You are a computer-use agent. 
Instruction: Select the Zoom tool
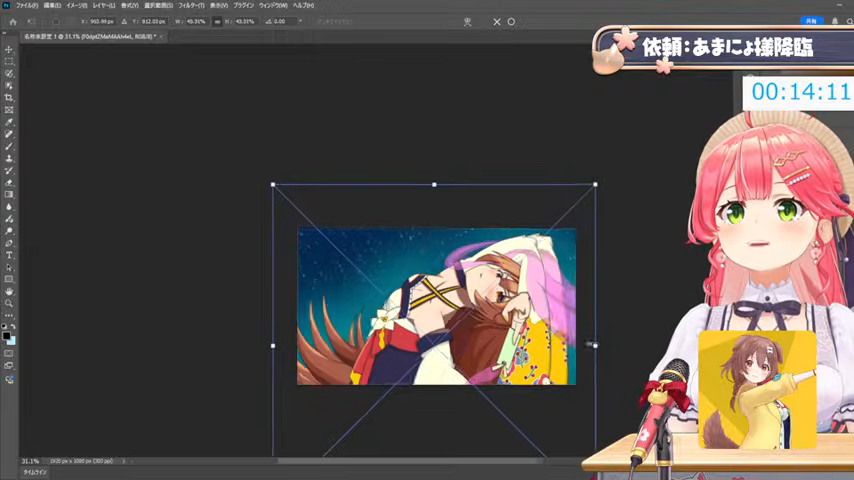coord(9,303)
